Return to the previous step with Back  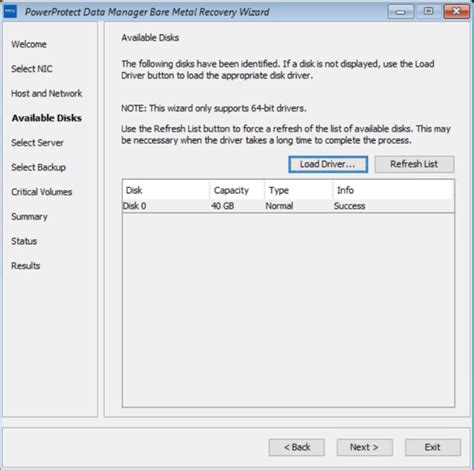(x=297, y=447)
